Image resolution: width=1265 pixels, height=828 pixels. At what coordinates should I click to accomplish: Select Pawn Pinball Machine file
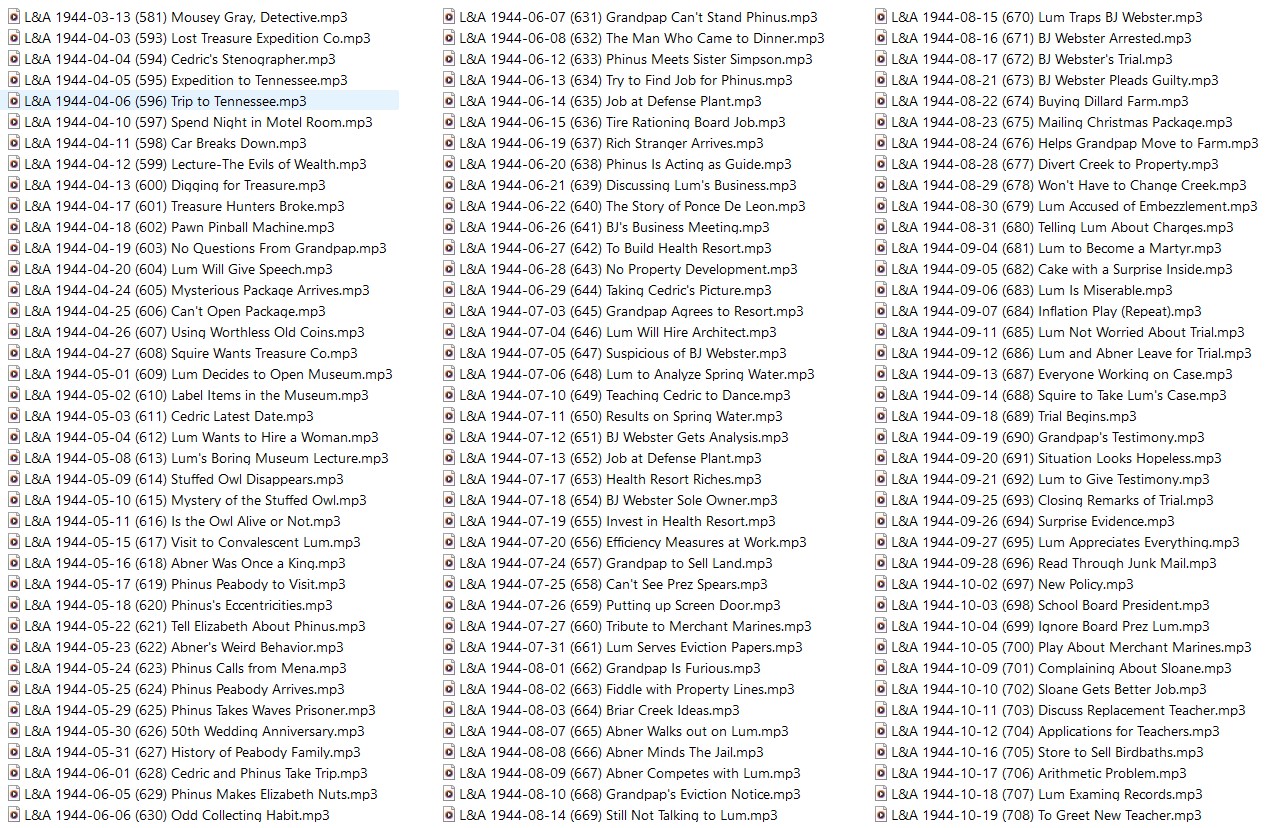(x=179, y=227)
